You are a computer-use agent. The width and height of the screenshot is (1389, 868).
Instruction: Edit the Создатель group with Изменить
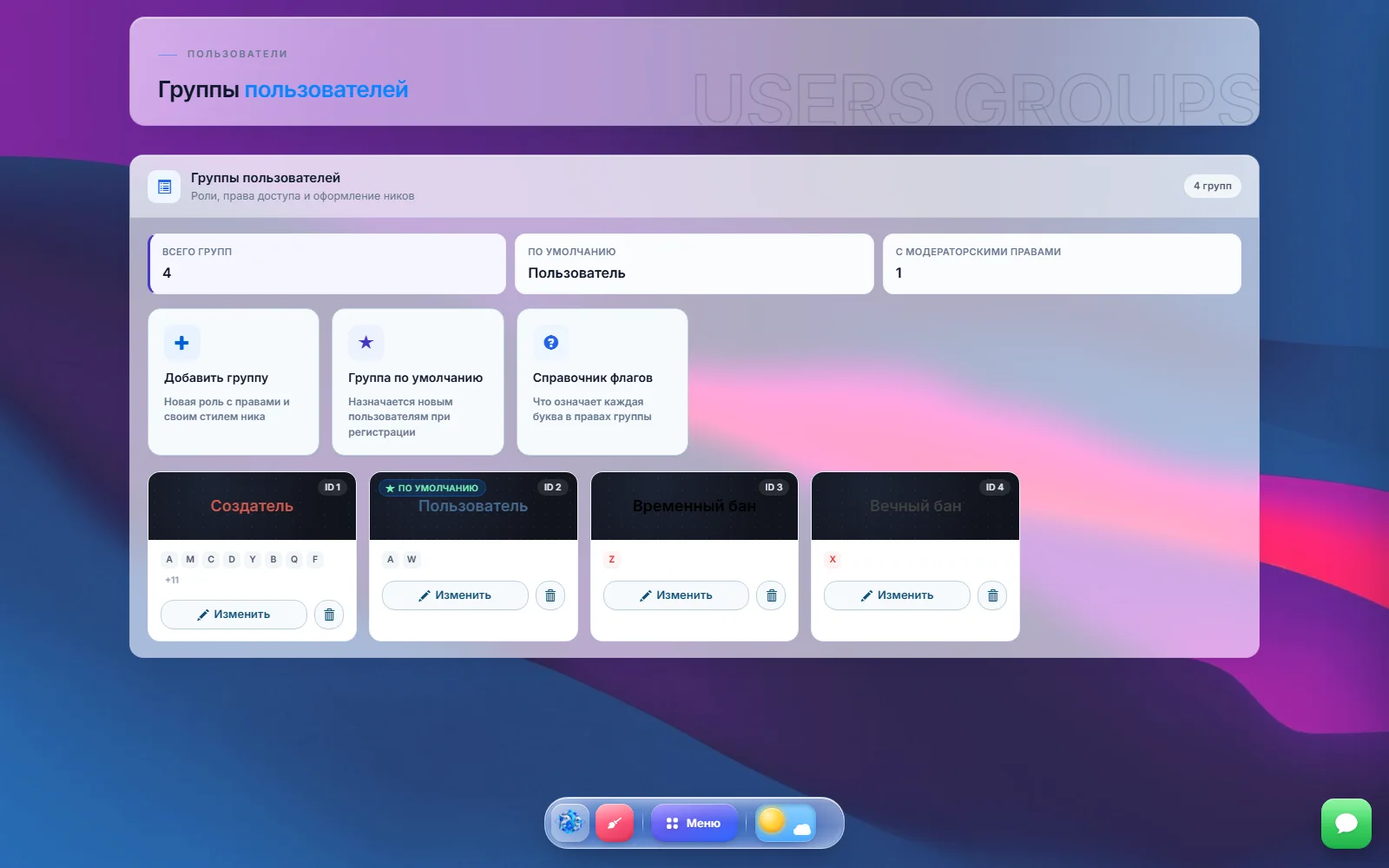pos(234,615)
